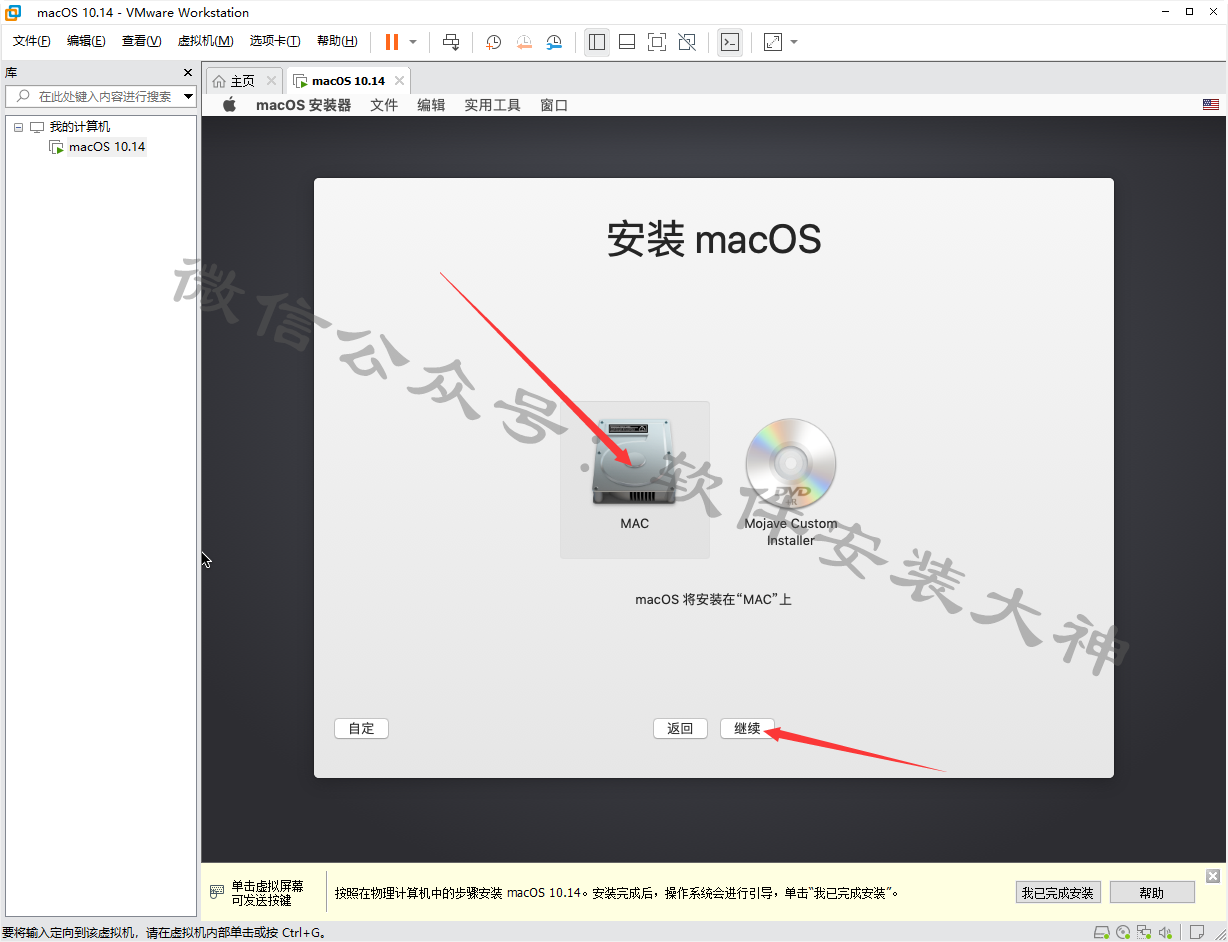Open the 虚拟机(M) menu

(x=205, y=41)
